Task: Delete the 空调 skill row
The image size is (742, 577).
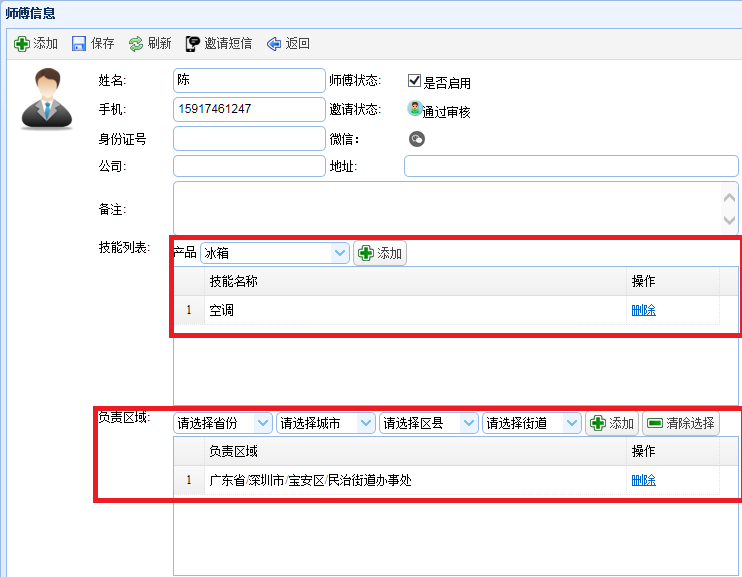Action: [x=644, y=311]
